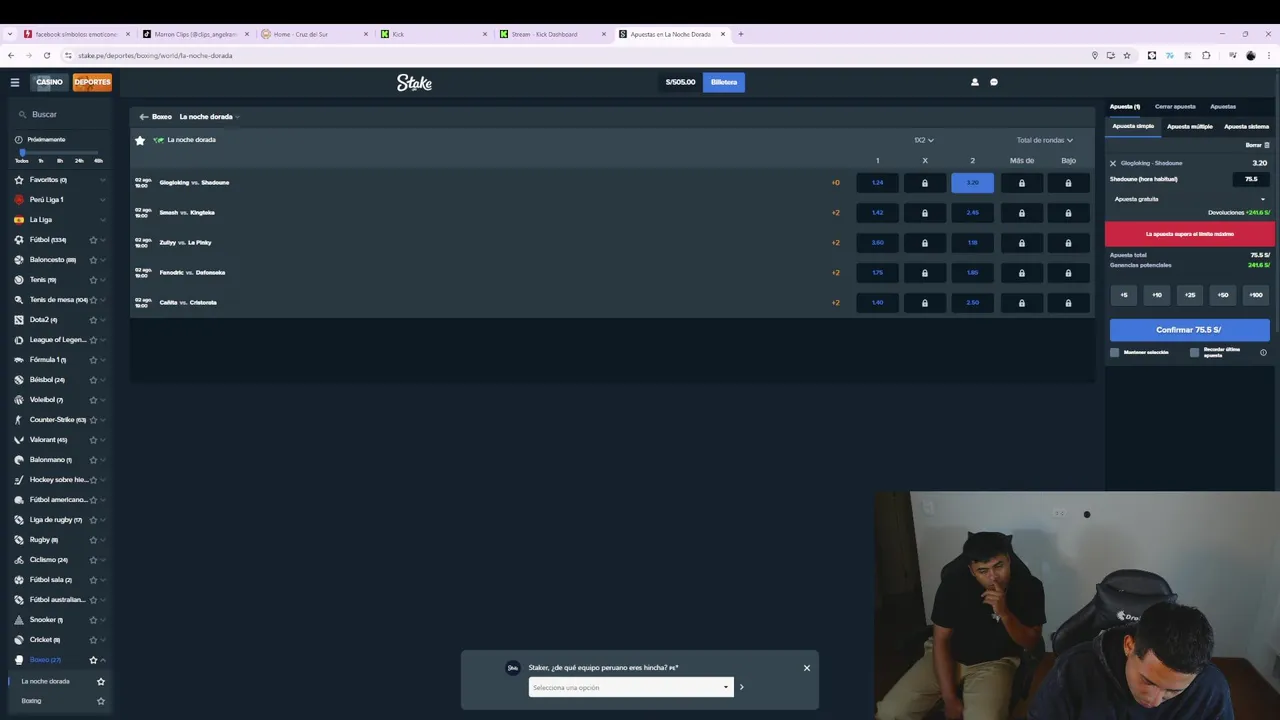Add +25 to the stake
Viewport: 1280px width, 720px height.
(x=1190, y=295)
